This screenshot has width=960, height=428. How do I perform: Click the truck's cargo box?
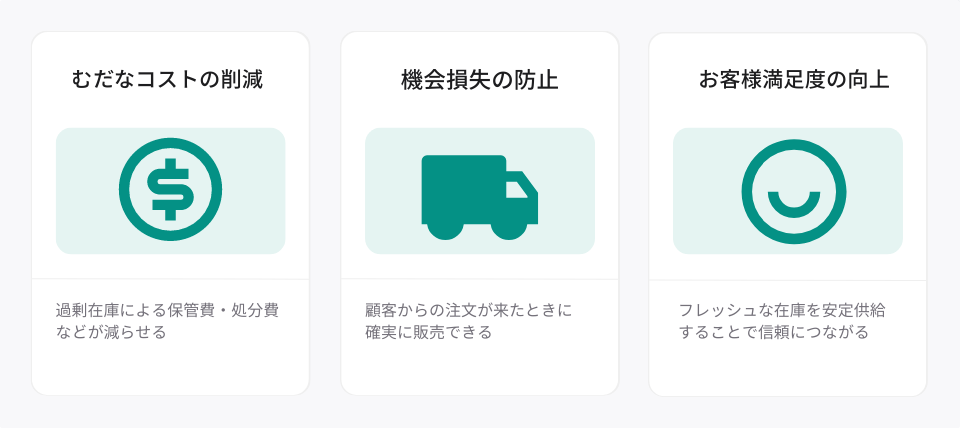(x=463, y=189)
